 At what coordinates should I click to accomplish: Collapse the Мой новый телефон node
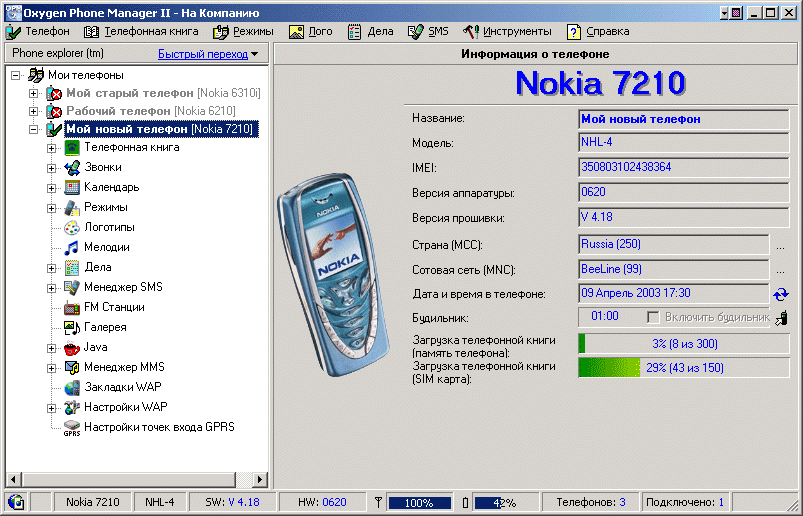tap(33, 130)
